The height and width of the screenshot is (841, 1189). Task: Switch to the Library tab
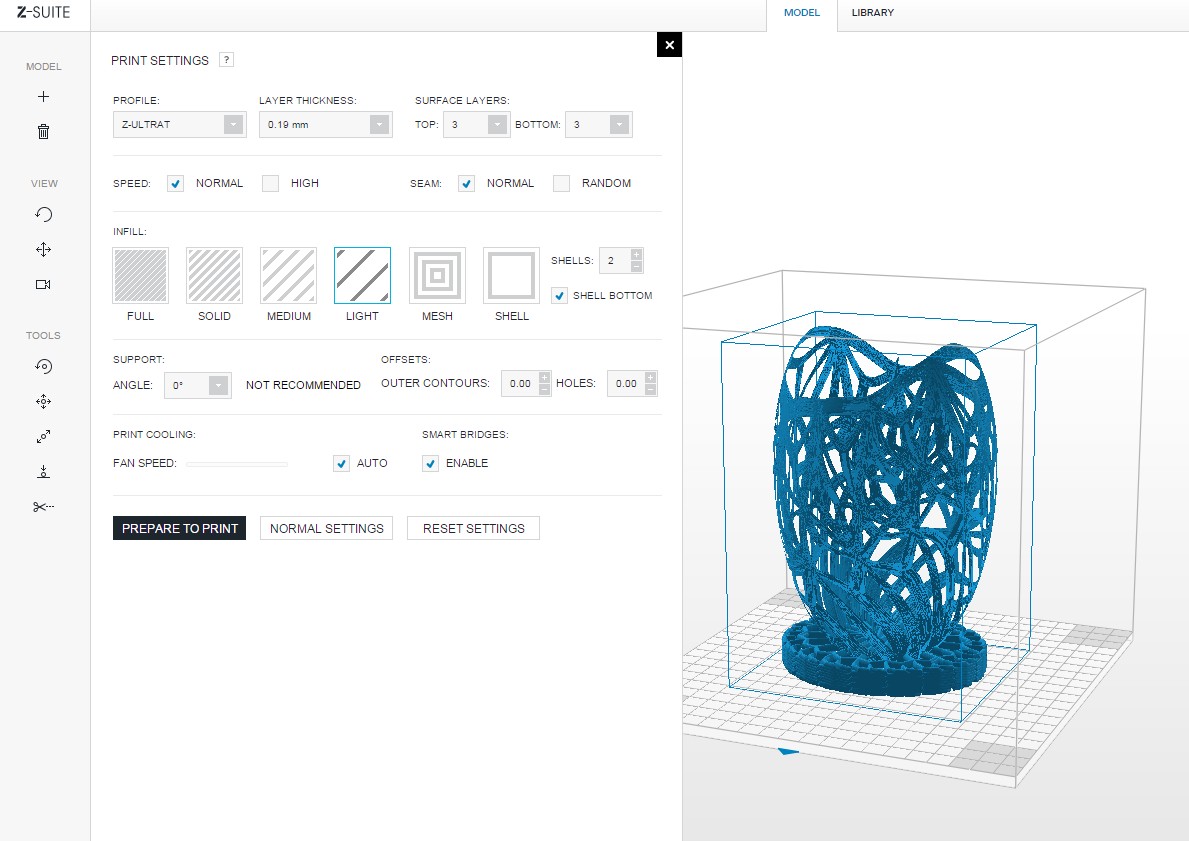click(872, 13)
